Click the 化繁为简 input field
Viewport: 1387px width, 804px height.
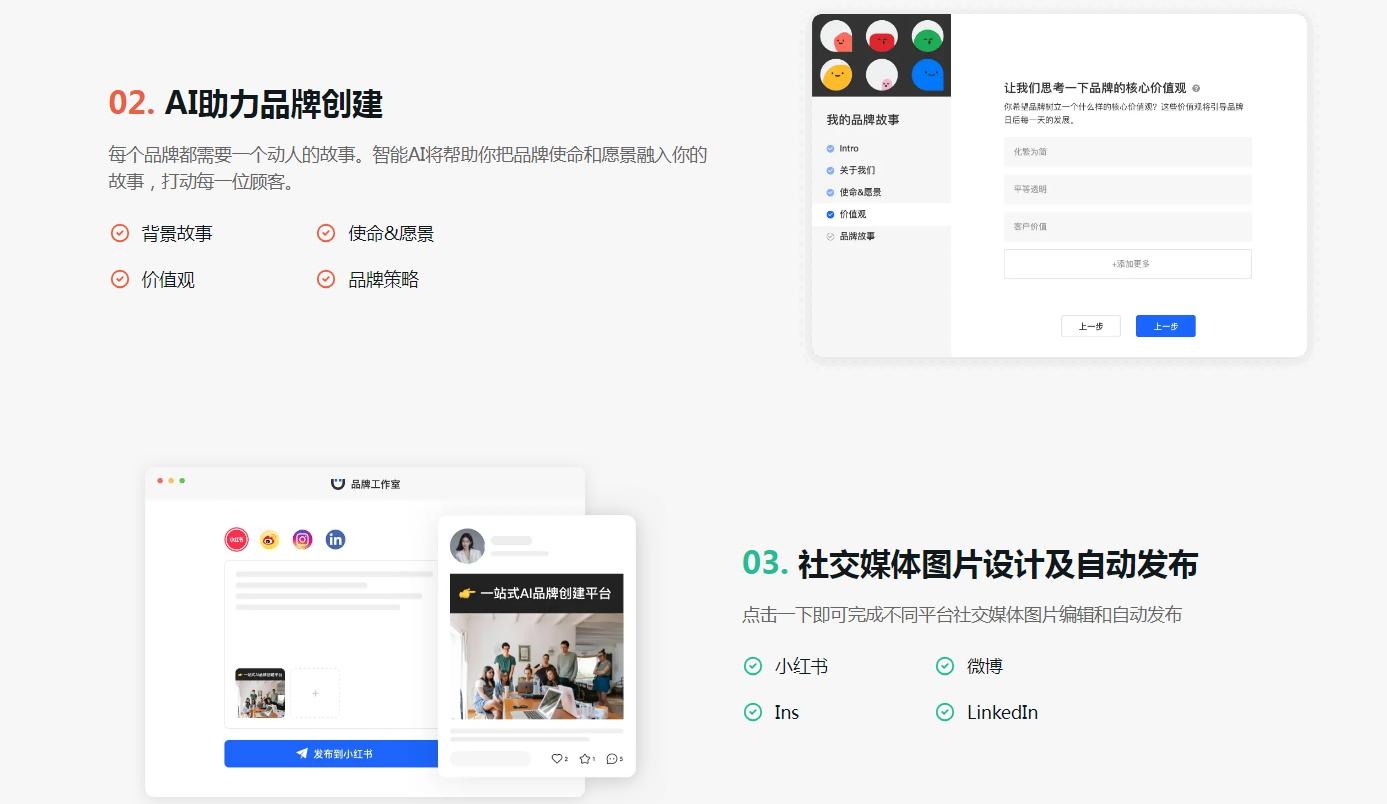[1128, 152]
